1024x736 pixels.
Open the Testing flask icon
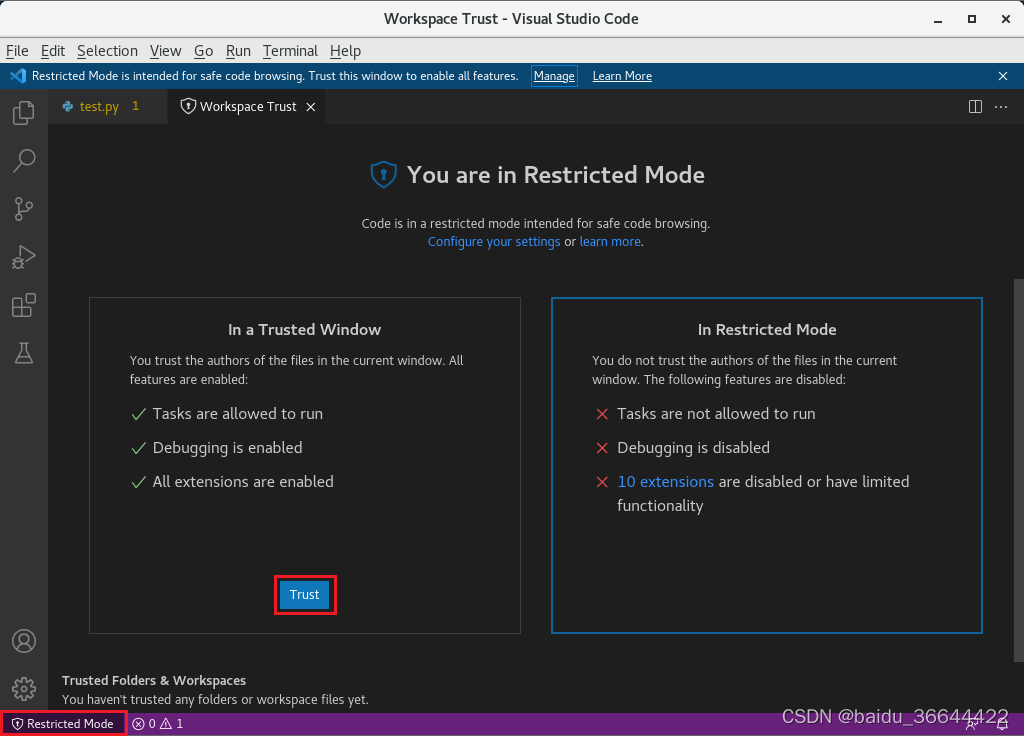click(24, 353)
